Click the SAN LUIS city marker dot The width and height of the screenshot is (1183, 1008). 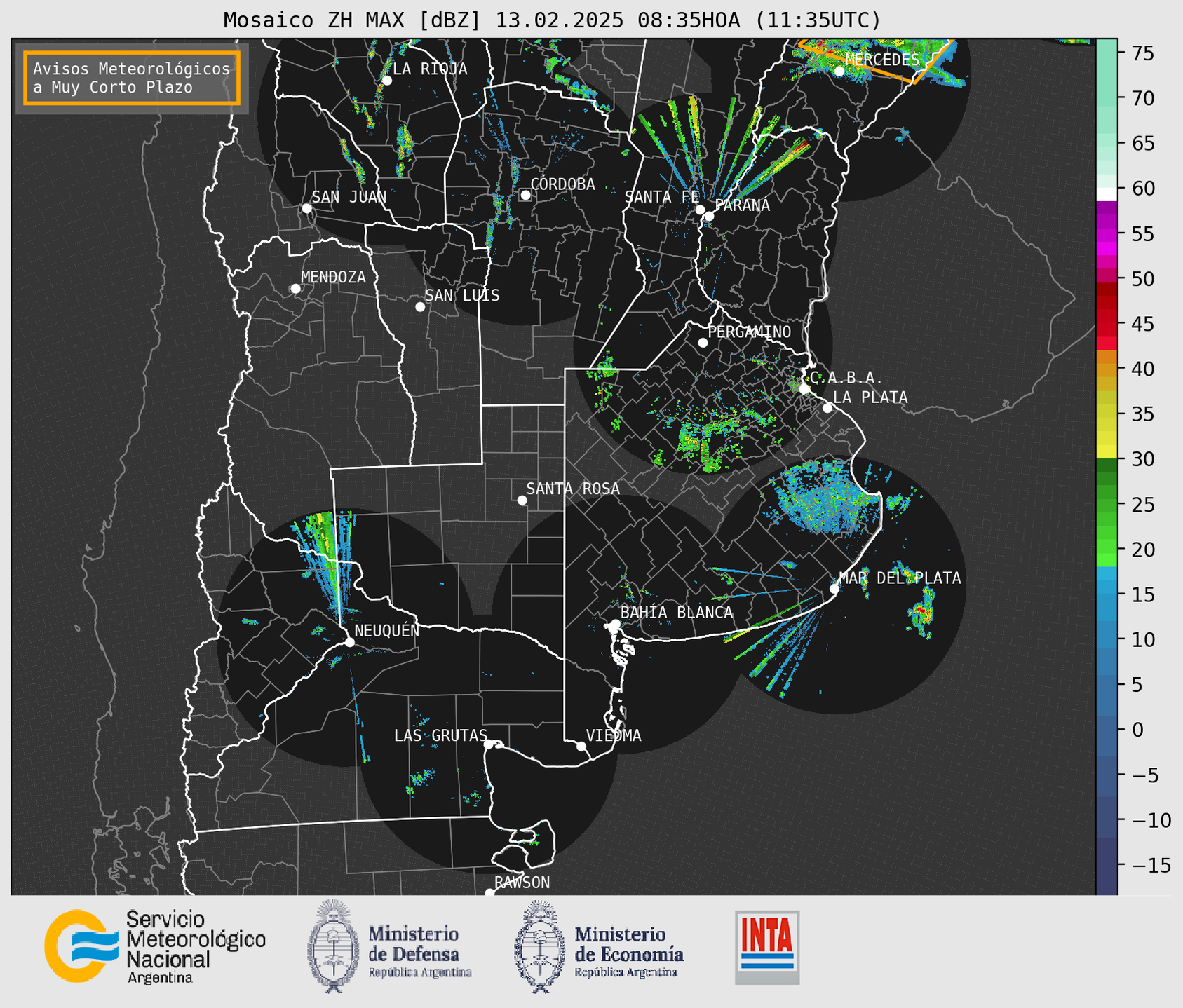point(420,307)
